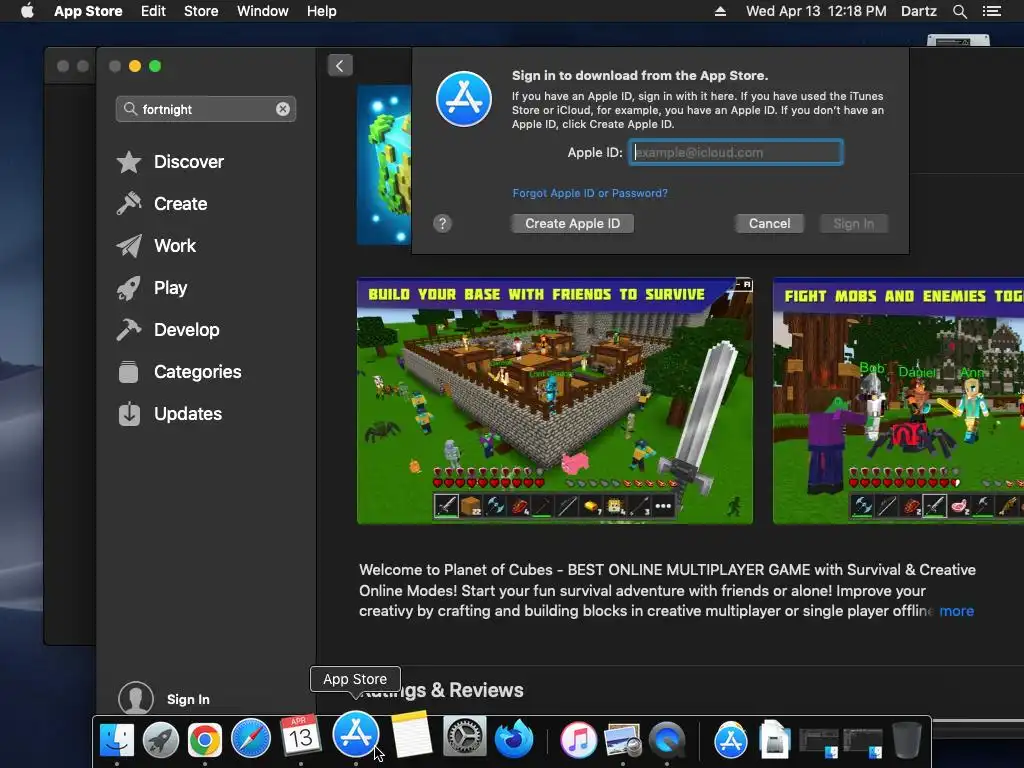Browse Categories in the sidebar
1024x768 pixels.
178,372
